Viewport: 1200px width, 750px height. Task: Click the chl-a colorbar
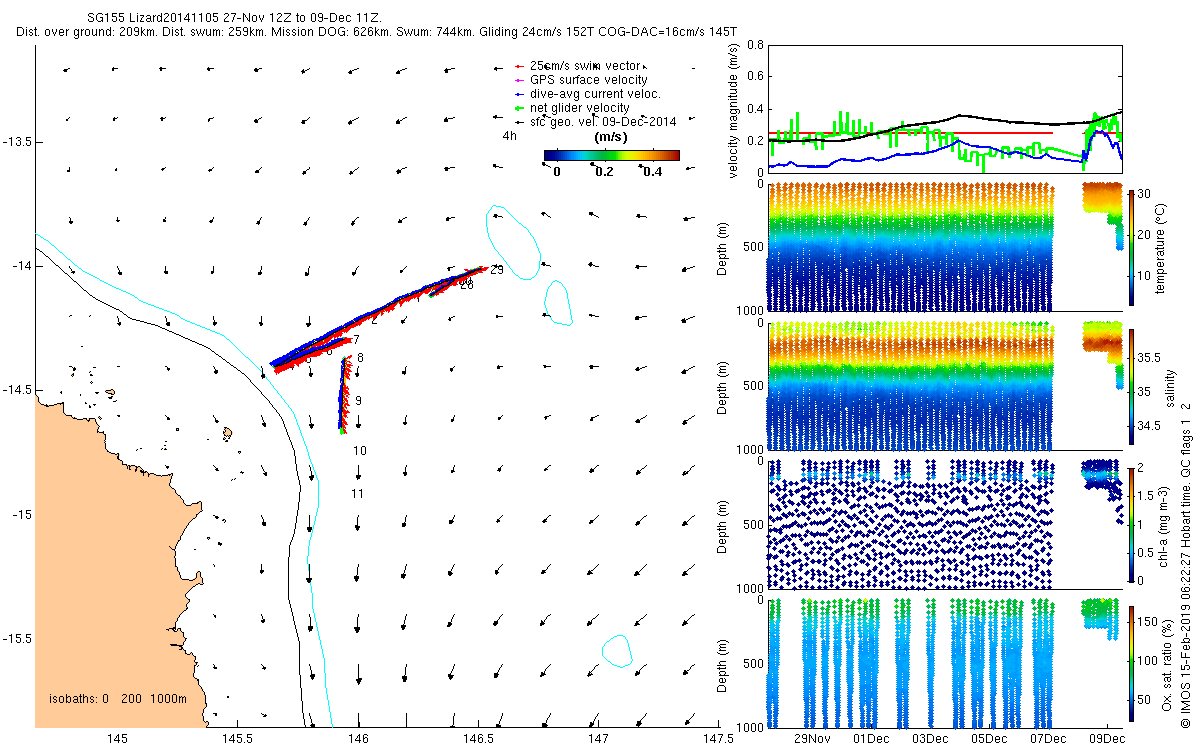(1131, 524)
